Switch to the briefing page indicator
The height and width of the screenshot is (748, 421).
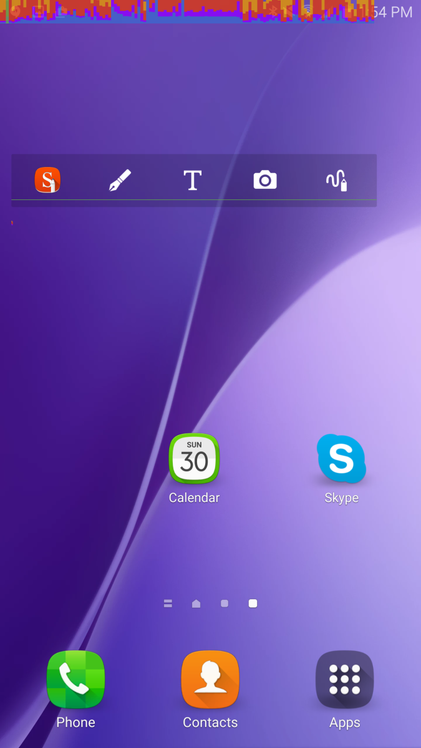point(168,603)
